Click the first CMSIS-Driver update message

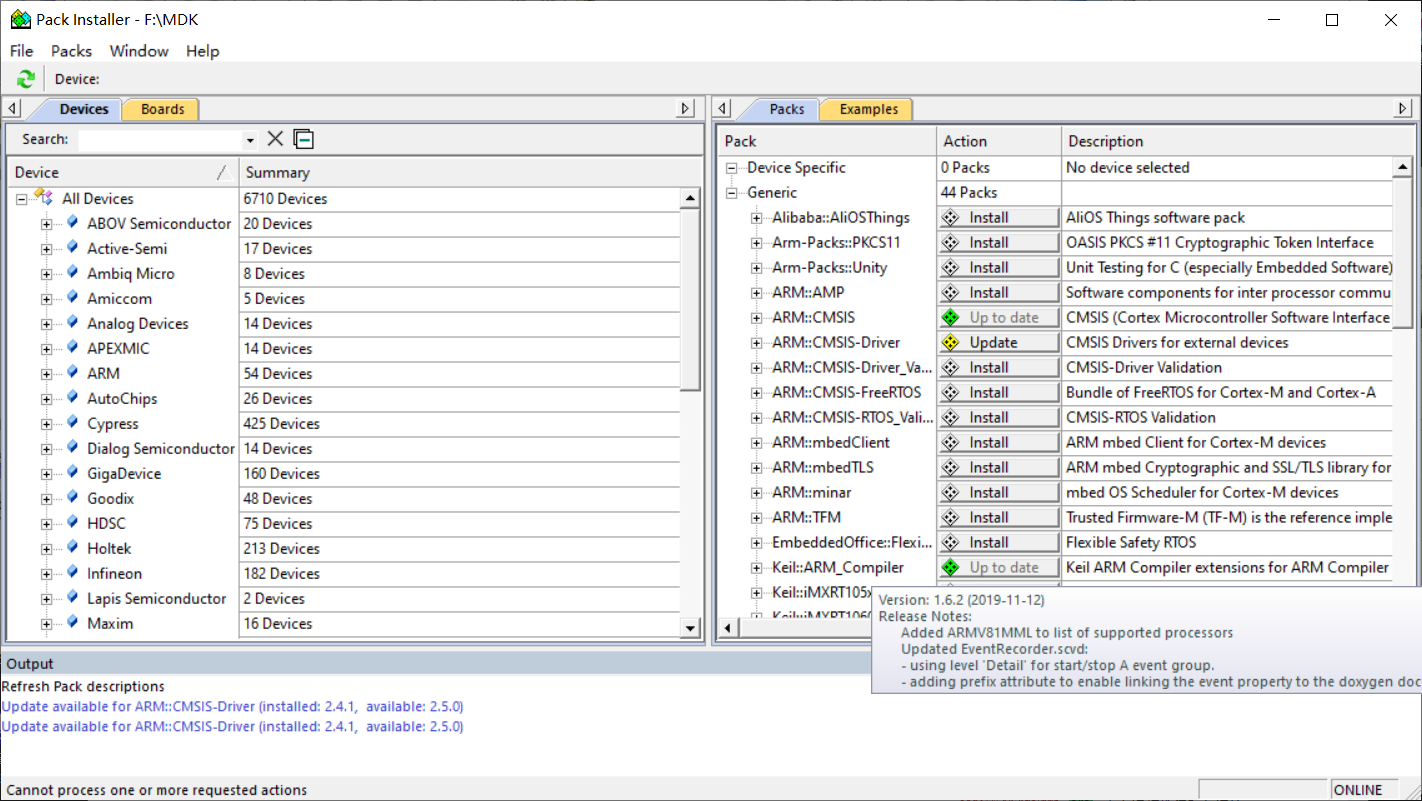tap(232, 706)
